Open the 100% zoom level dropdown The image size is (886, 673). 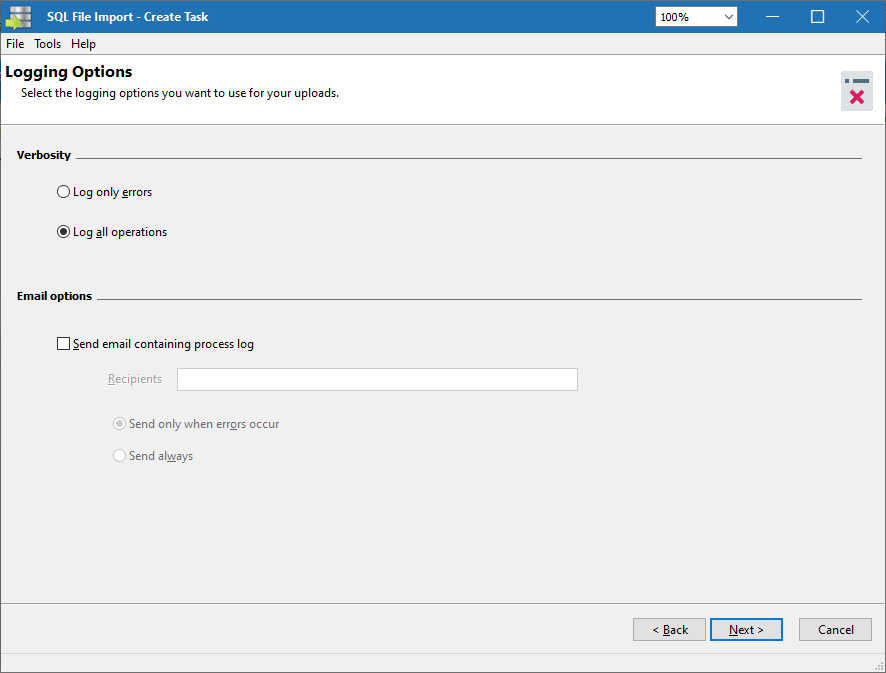click(x=697, y=17)
